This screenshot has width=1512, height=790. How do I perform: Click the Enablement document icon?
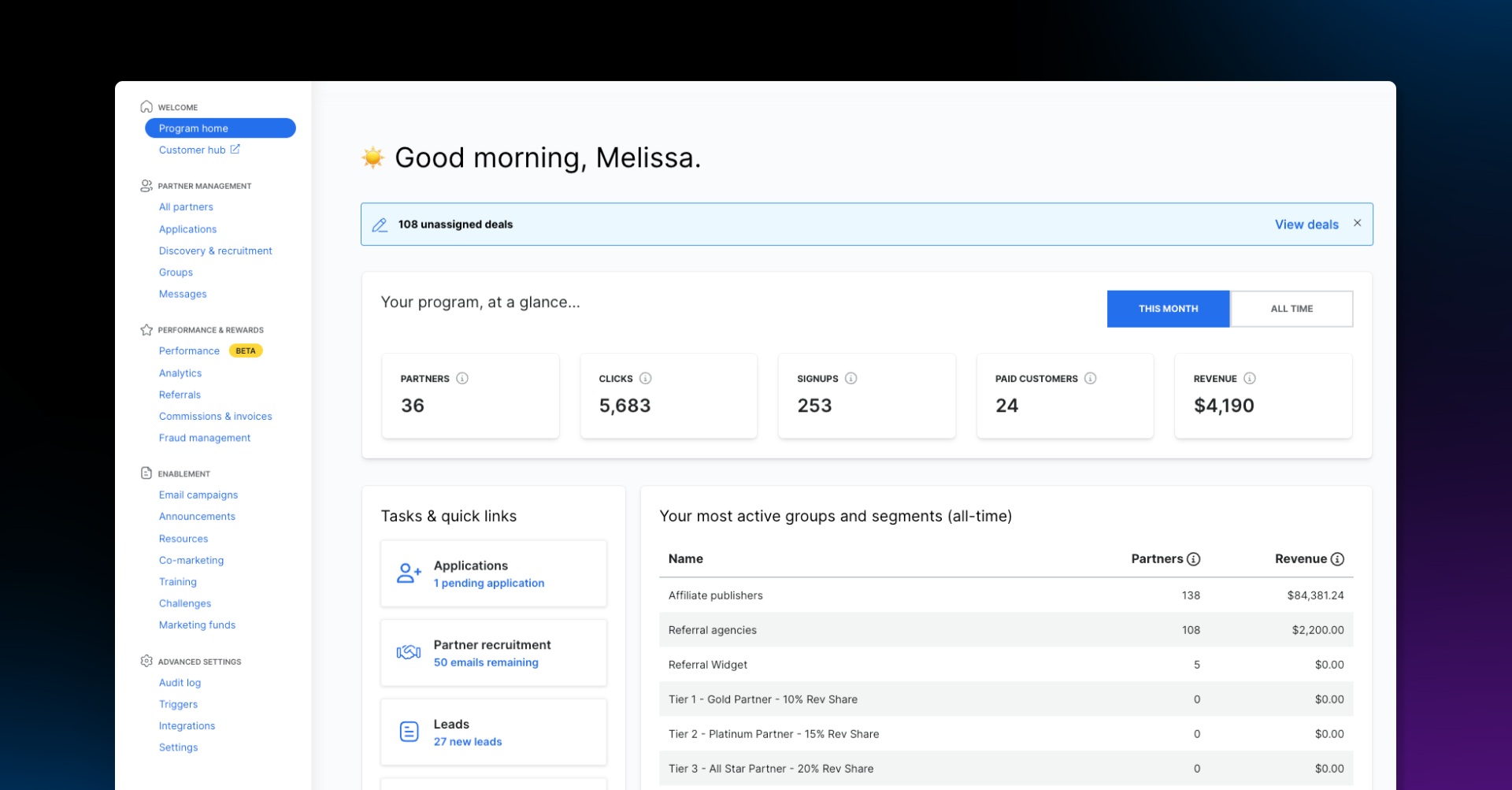point(146,473)
